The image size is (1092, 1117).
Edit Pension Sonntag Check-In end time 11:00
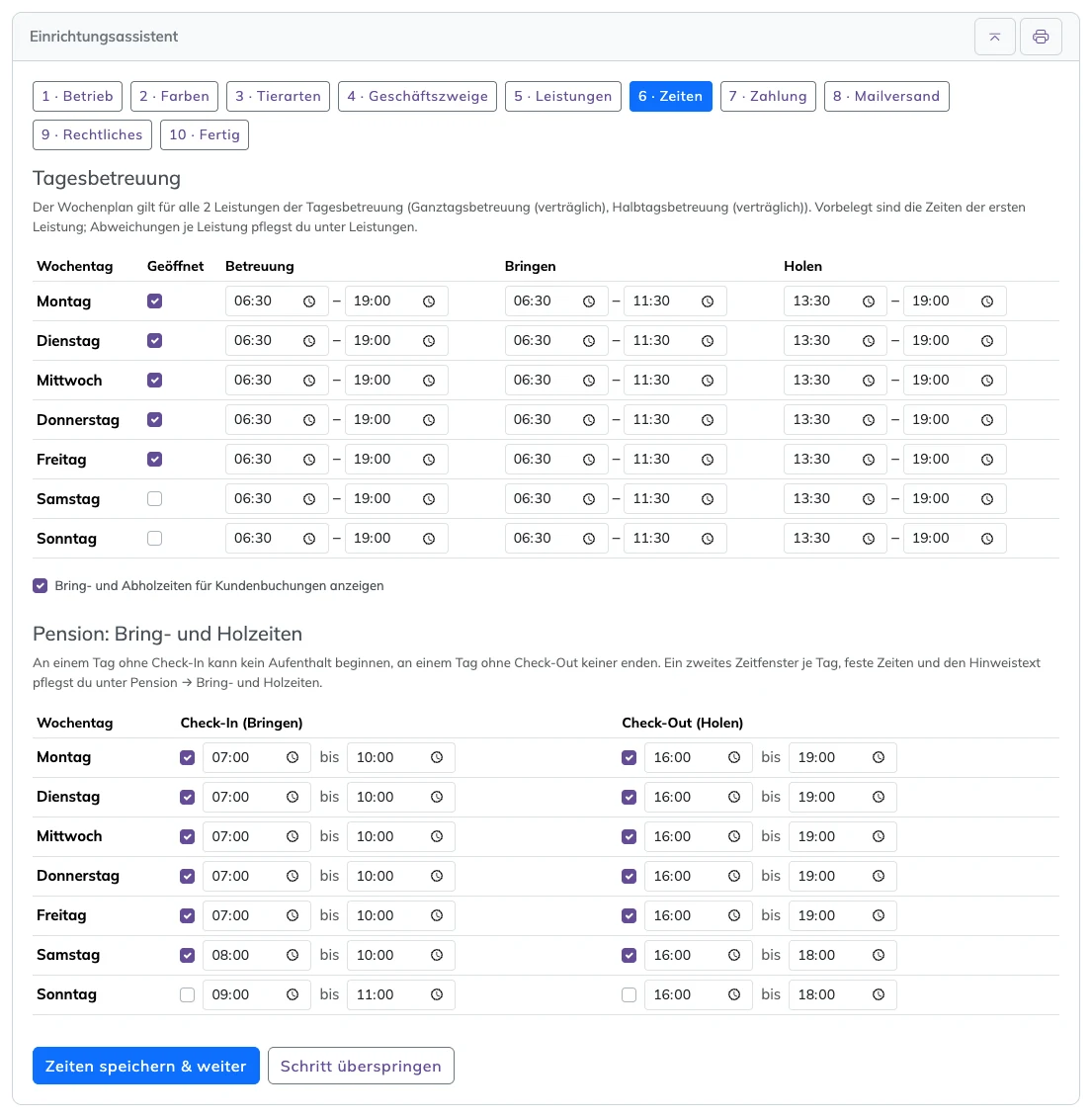(x=401, y=994)
